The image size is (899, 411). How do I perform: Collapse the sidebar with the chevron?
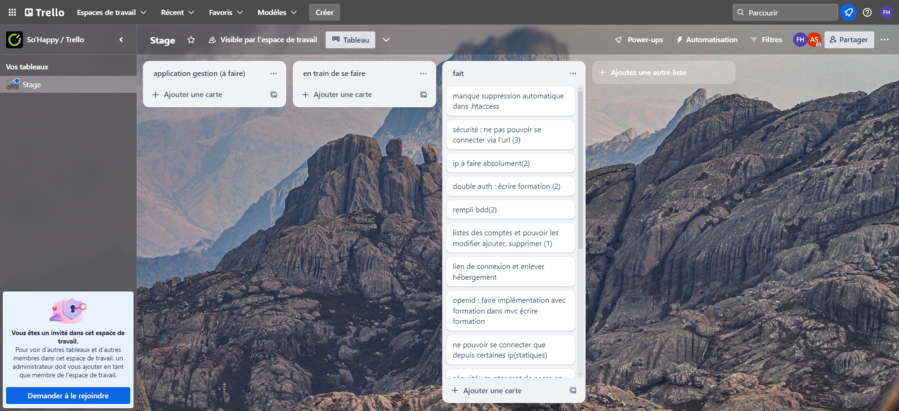point(121,40)
